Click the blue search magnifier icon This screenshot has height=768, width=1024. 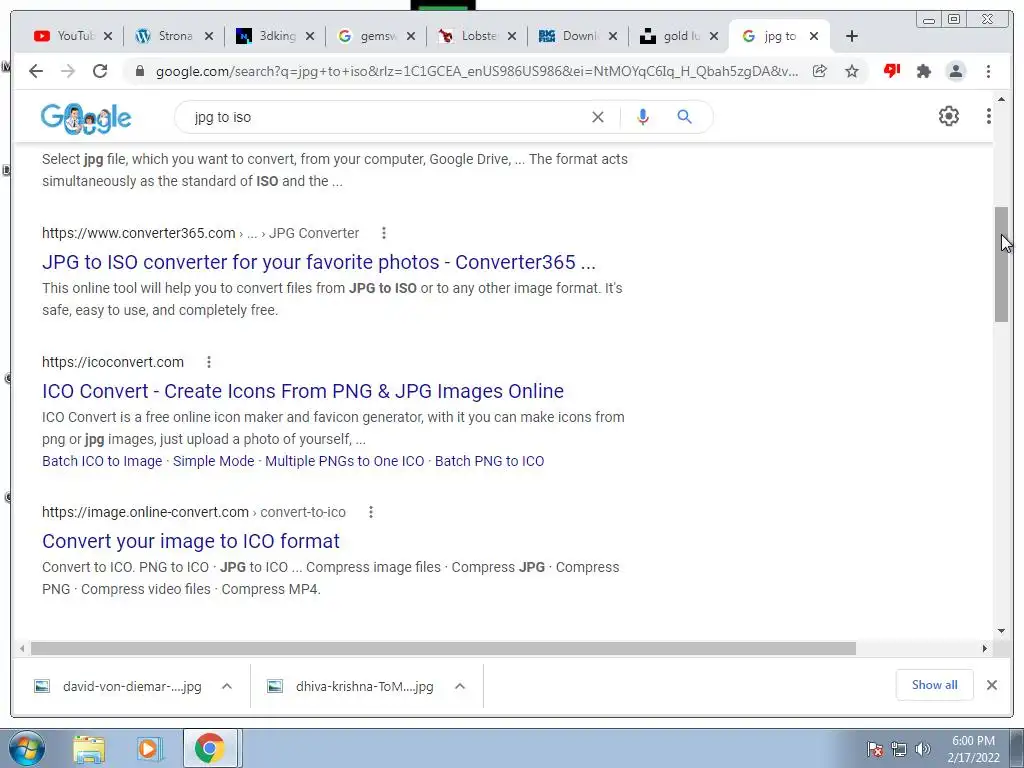[x=684, y=117]
